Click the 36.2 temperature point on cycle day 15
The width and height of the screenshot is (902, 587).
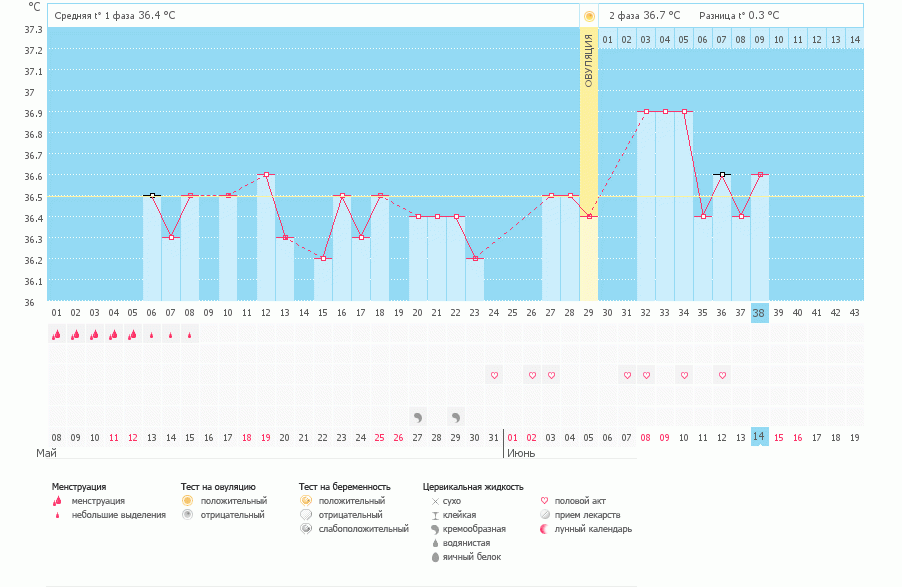tap(323, 259)
